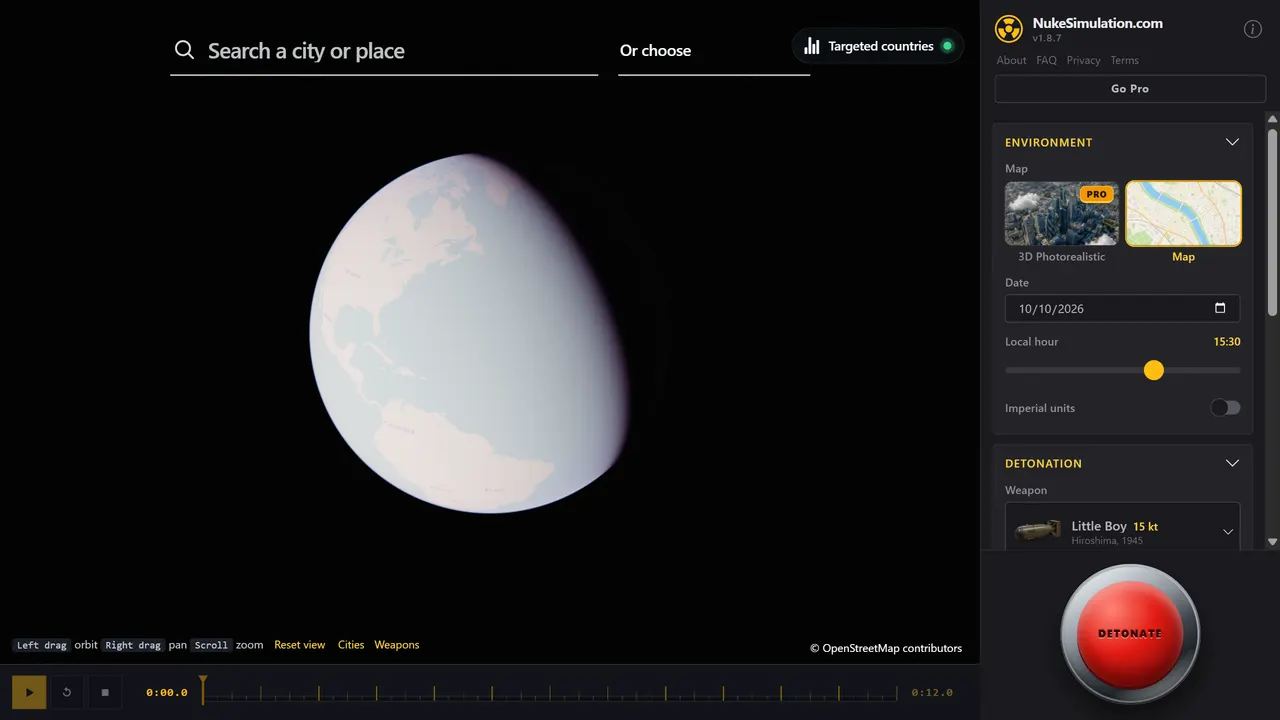The width and height of the screenshot is (1280, 720).
Task: Click the Search a city or place field
Action: pos(384,51)
